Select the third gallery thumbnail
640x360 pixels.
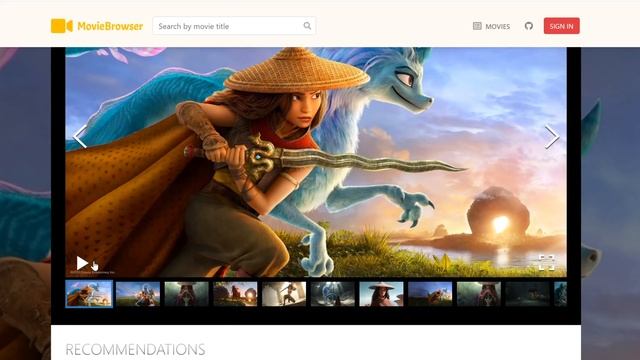tap(187, 294)
